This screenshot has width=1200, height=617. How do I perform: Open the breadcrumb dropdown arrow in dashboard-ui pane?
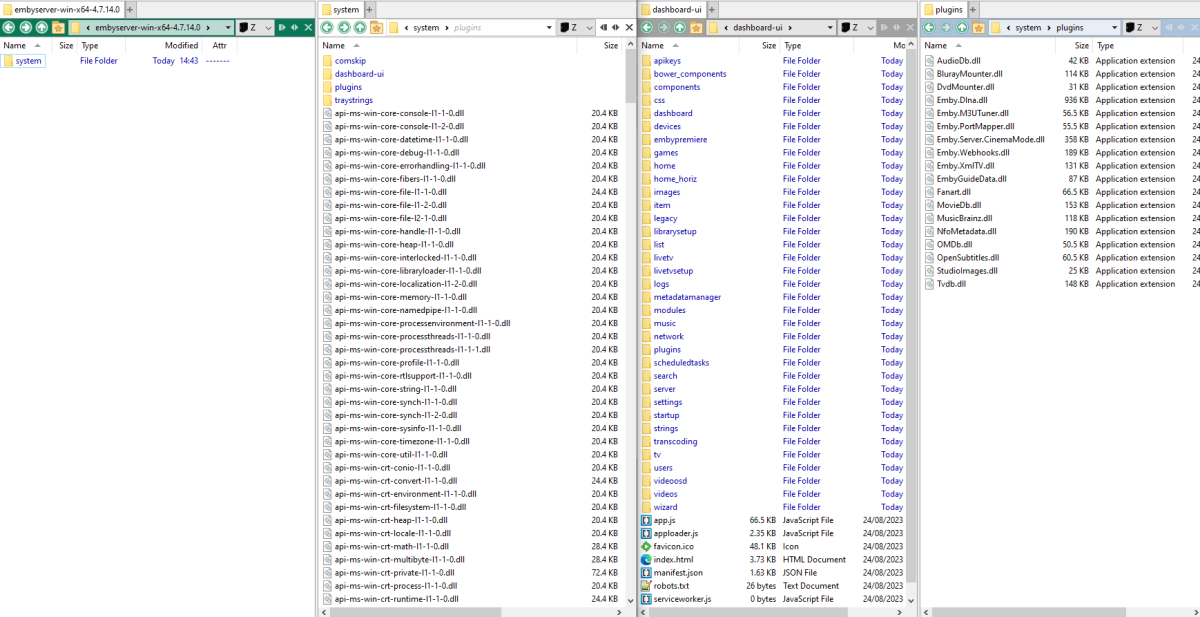point(830,27)
